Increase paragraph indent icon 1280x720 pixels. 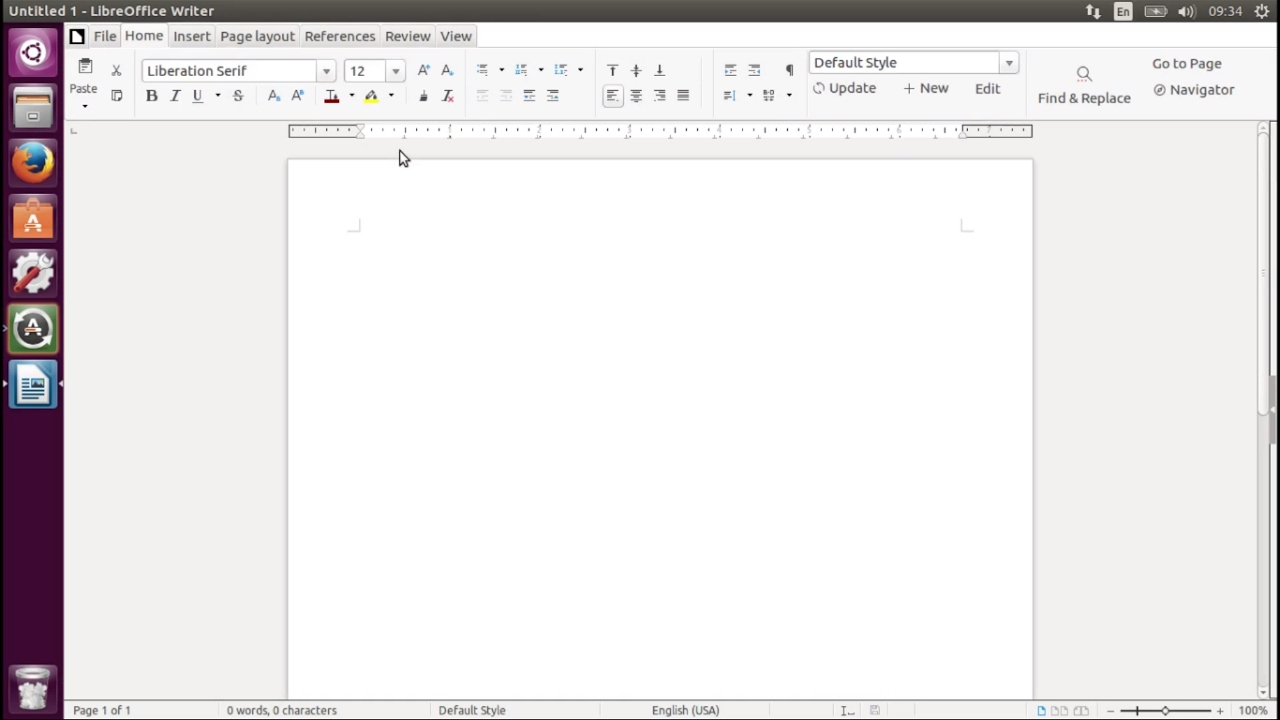click(x=730, y=70)
